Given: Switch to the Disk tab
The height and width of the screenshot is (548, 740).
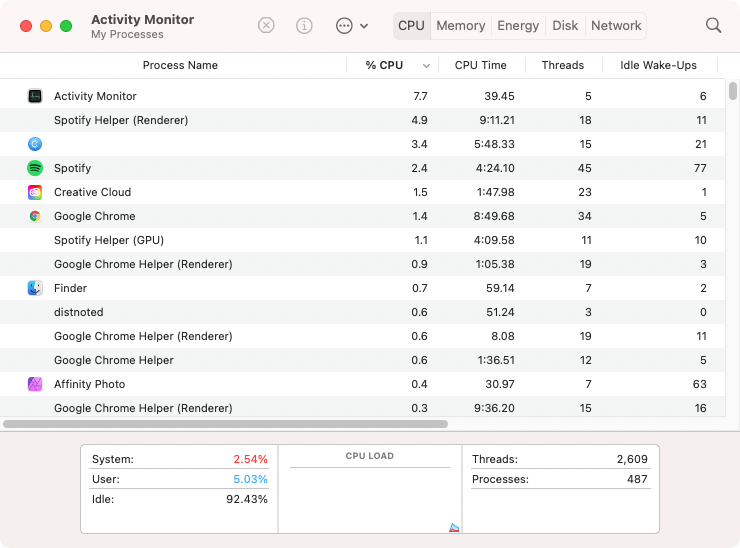Looking at the screenshot, I should (565, 25).
